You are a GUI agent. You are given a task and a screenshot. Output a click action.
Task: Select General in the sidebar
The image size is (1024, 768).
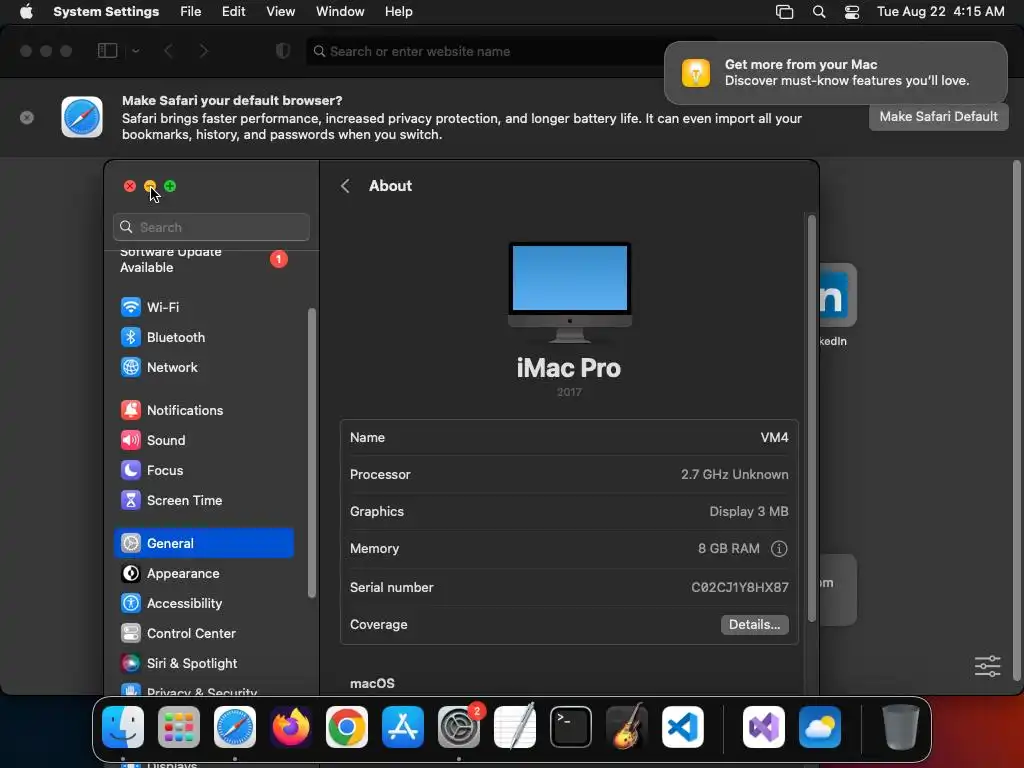tap(204, 543)
